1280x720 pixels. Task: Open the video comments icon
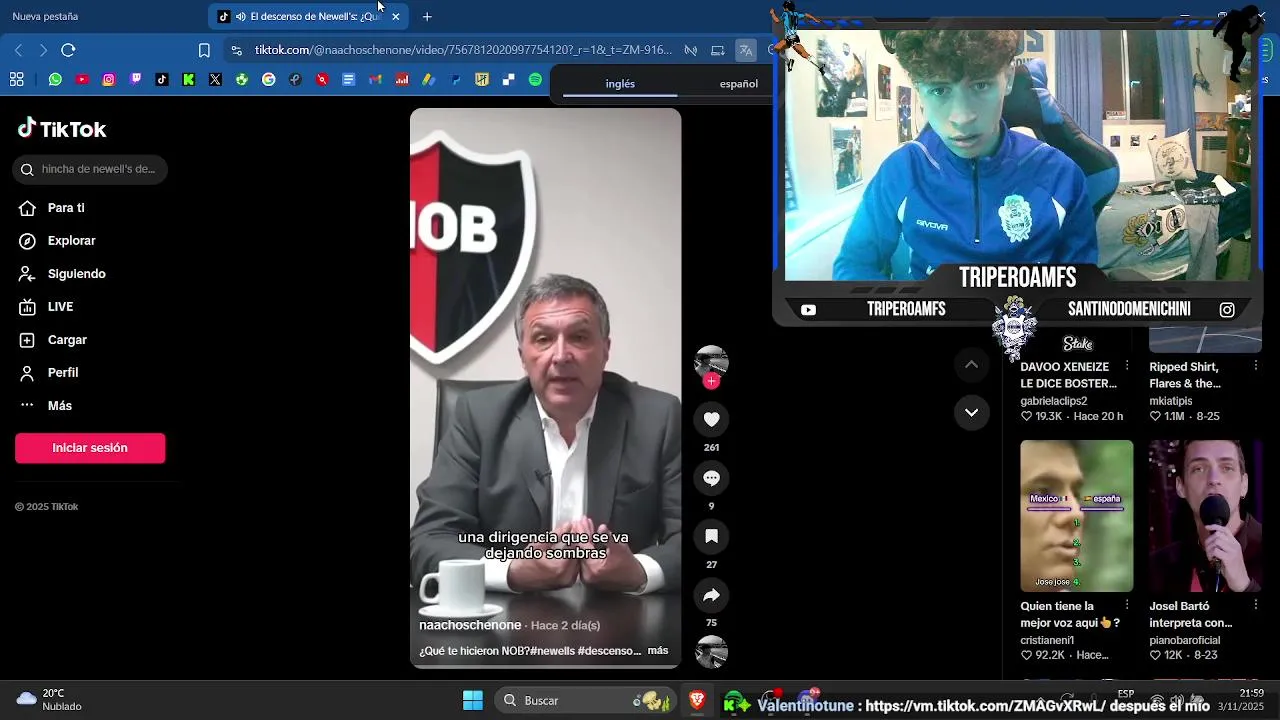pos(711,478)
